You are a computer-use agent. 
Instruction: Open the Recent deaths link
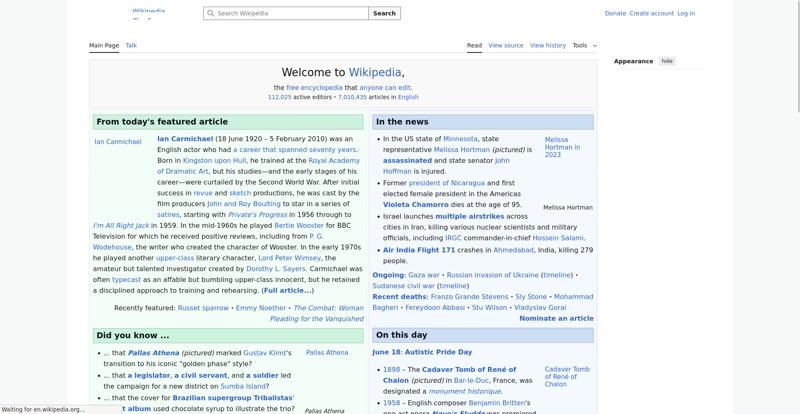coord(399,297)
